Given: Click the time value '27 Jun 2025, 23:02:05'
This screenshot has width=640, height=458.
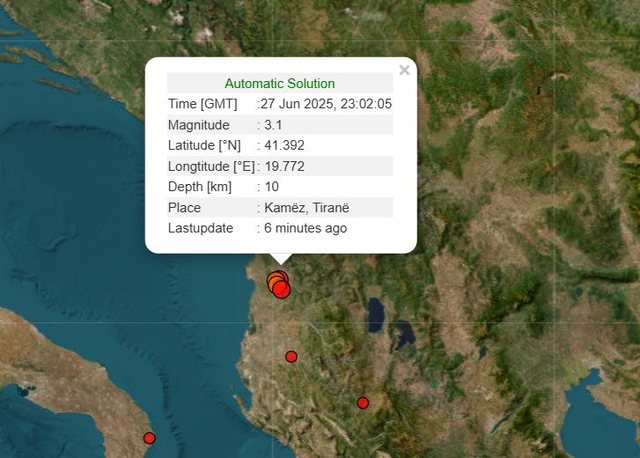Looking at the screenshot, I should [326, 104].
